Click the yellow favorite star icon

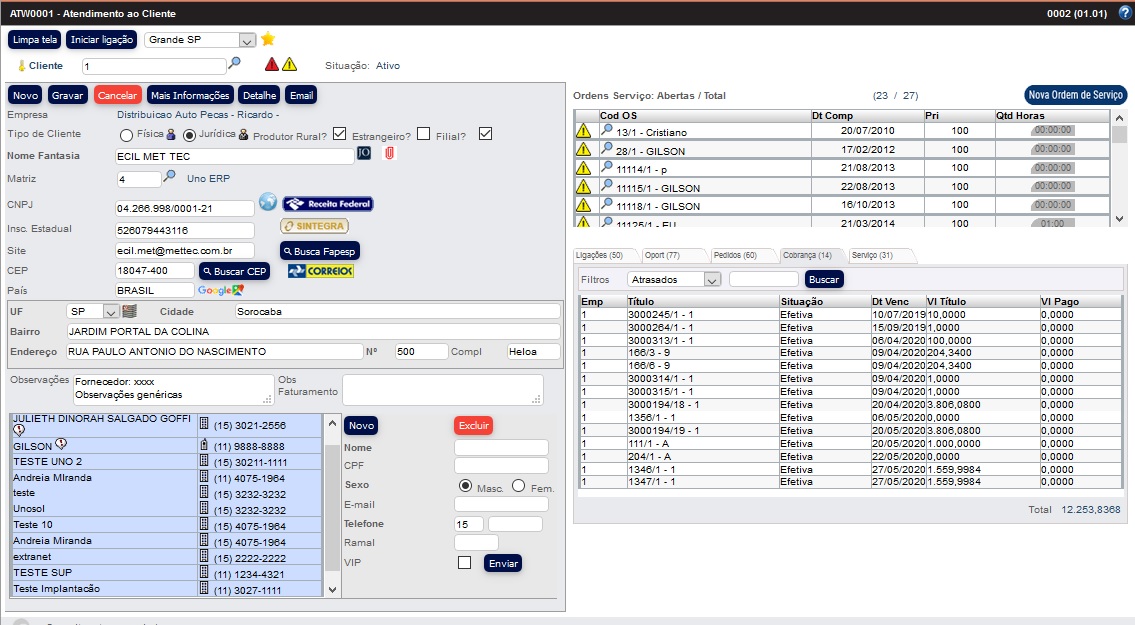pyautogui.click(x=268, y=40)
